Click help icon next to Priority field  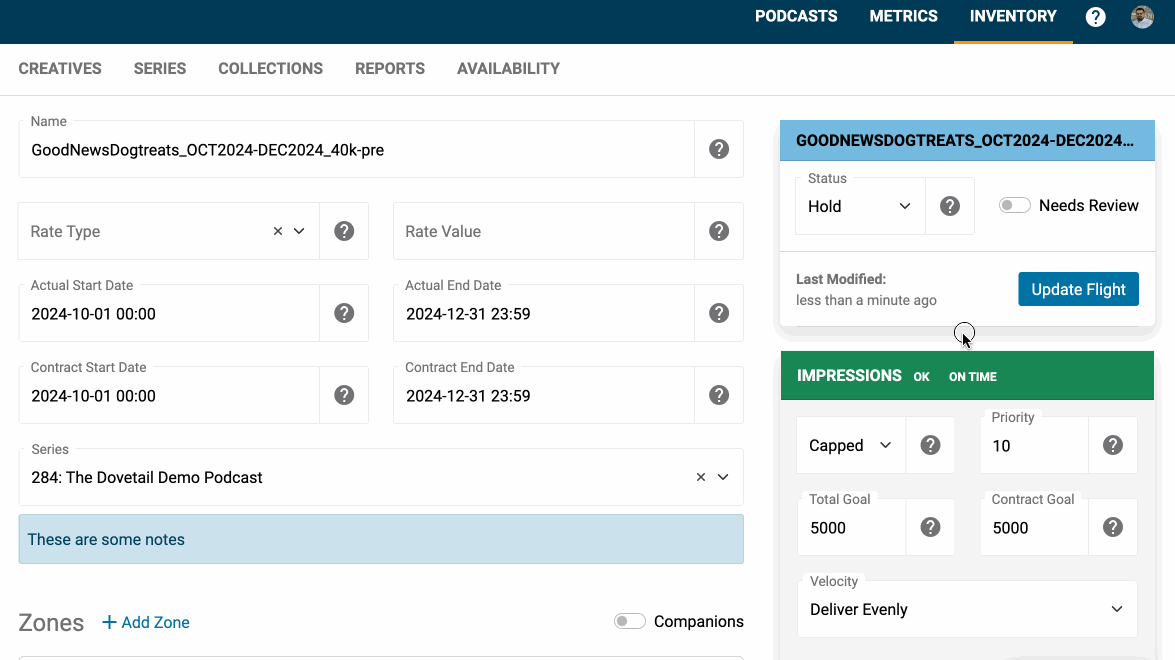click(1112, 445)
